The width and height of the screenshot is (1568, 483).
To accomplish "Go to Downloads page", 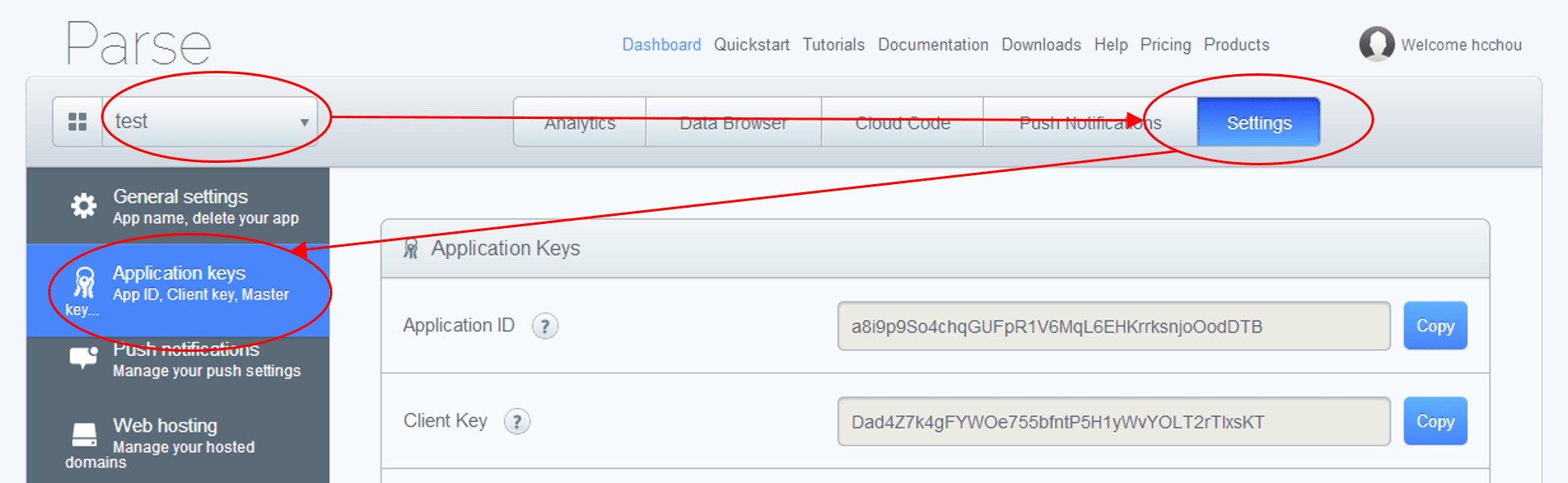I will pyautogui.click(x=1041, y=45).
